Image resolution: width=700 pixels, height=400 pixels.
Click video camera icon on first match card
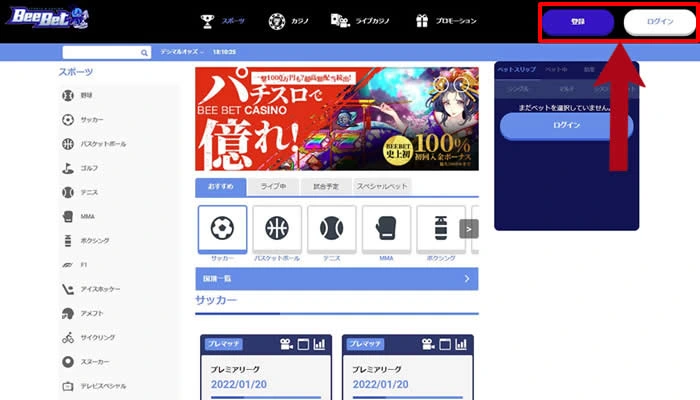click(287, 344)
